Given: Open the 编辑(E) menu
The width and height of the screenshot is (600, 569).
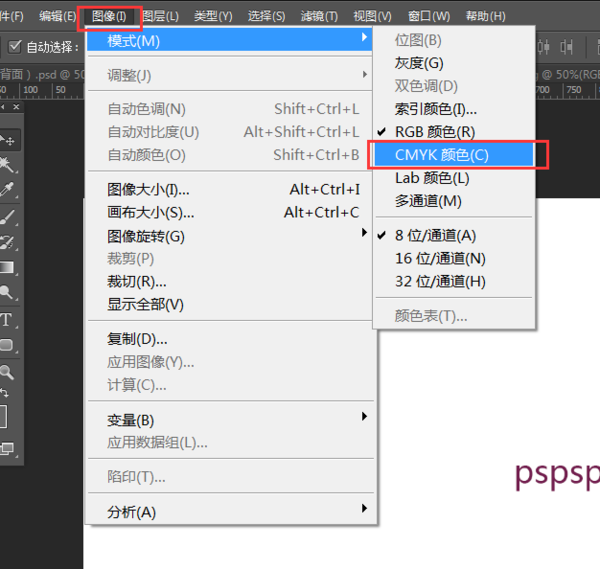Looking at the screenshot, I should point(57,16).
